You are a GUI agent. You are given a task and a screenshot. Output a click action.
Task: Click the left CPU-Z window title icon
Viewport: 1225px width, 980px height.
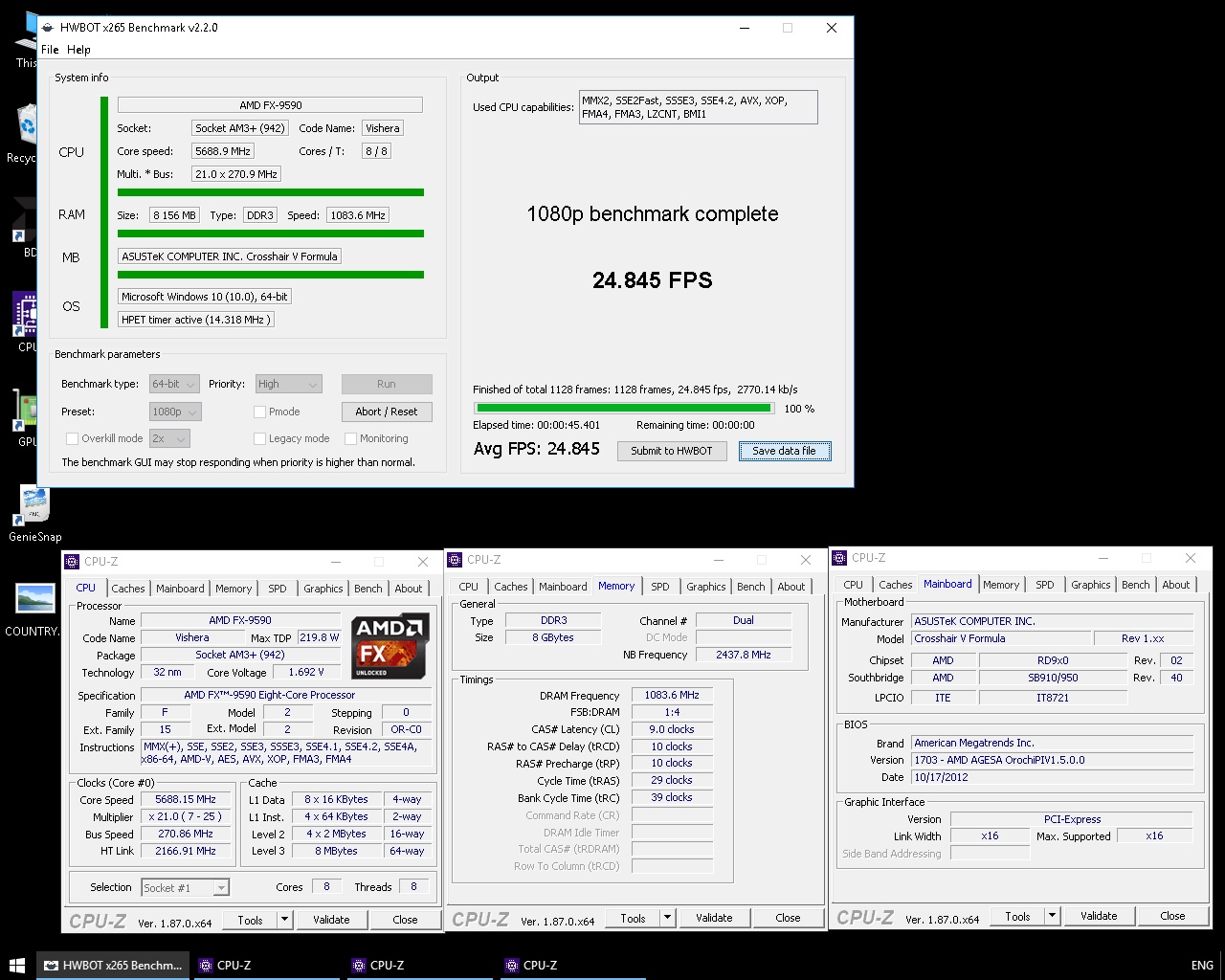73,562
